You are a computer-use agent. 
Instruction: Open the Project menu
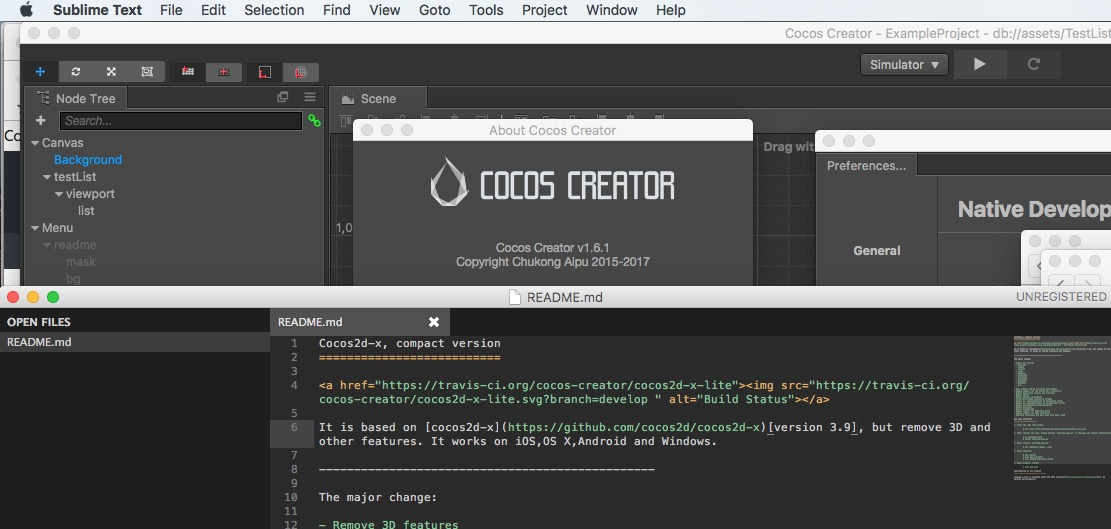[x=545, y=10]
